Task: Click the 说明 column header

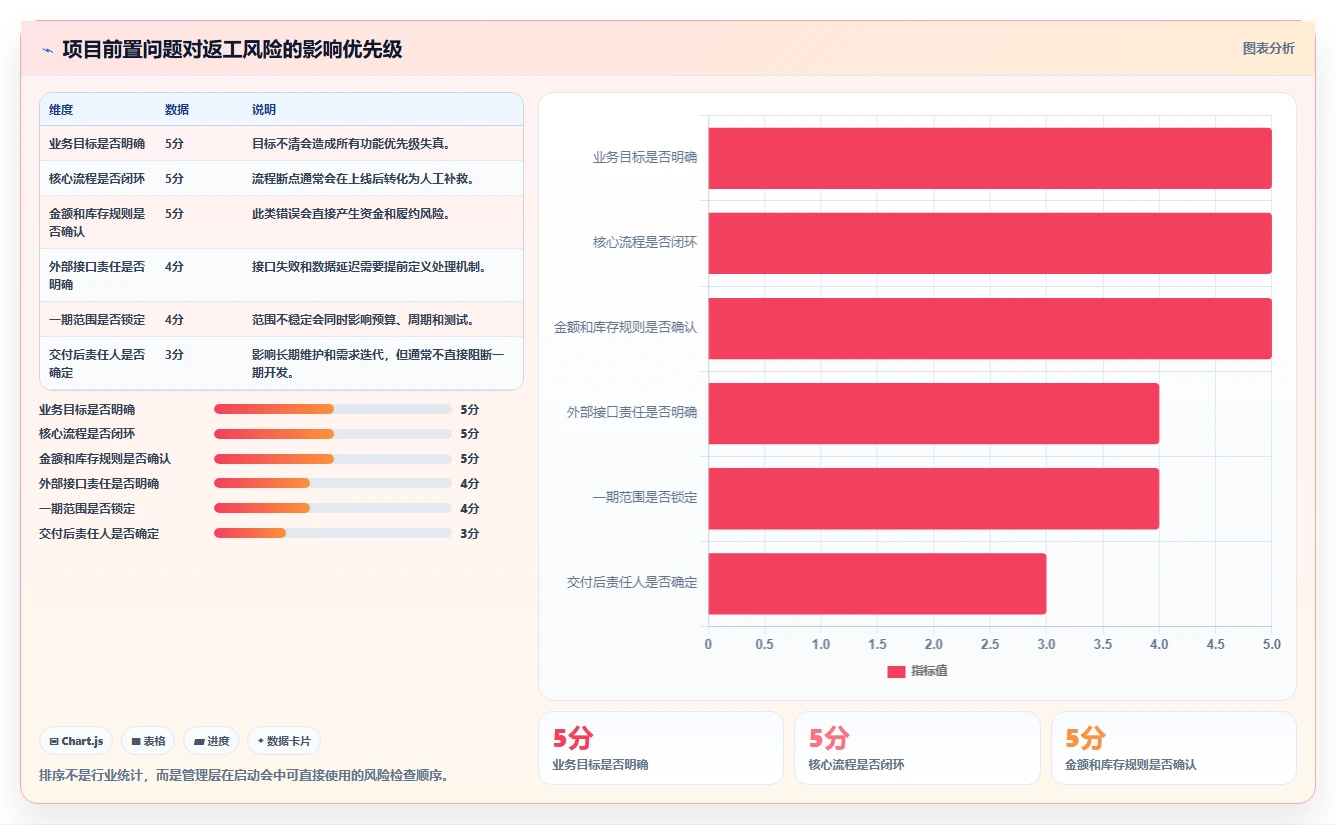Action: (264, 110)
